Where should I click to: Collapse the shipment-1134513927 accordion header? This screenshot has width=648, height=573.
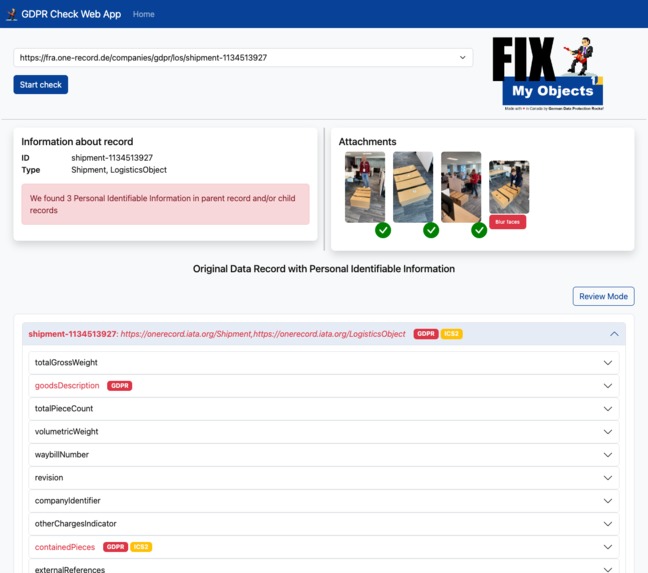[x=324, y=334]
